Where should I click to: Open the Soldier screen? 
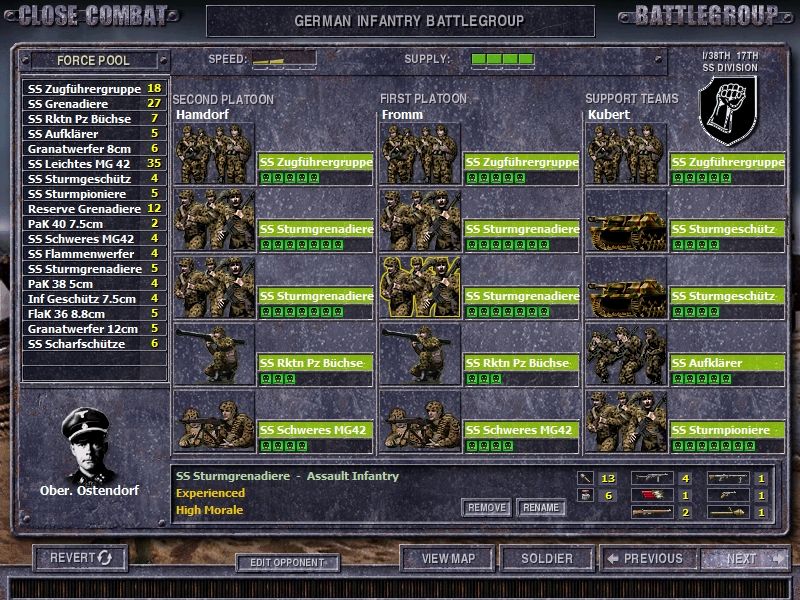pos(547,558)
